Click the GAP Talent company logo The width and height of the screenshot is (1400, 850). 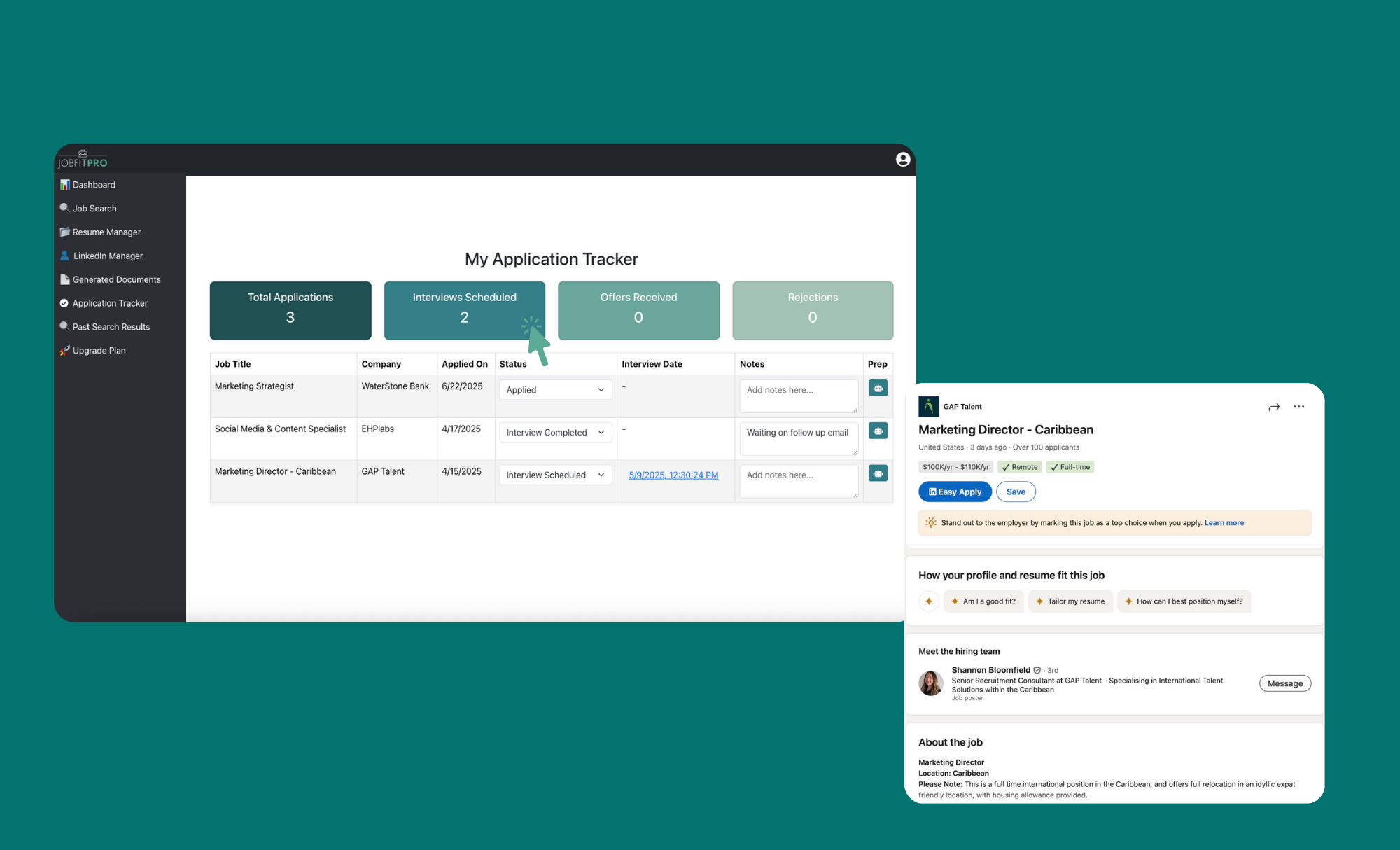pos(928,407)
